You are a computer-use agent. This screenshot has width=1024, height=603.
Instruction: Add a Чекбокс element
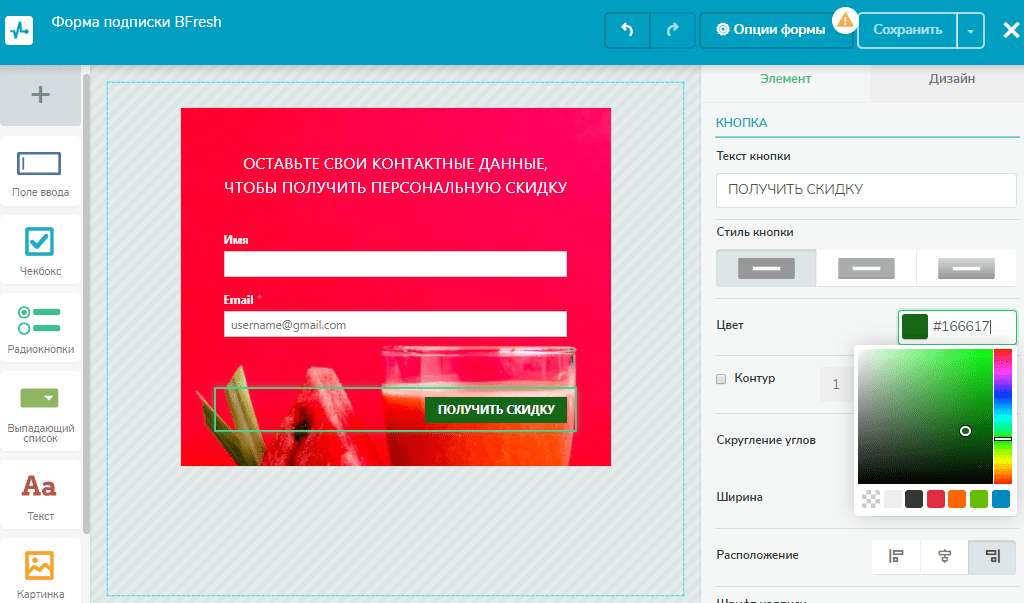coord(40,251)
